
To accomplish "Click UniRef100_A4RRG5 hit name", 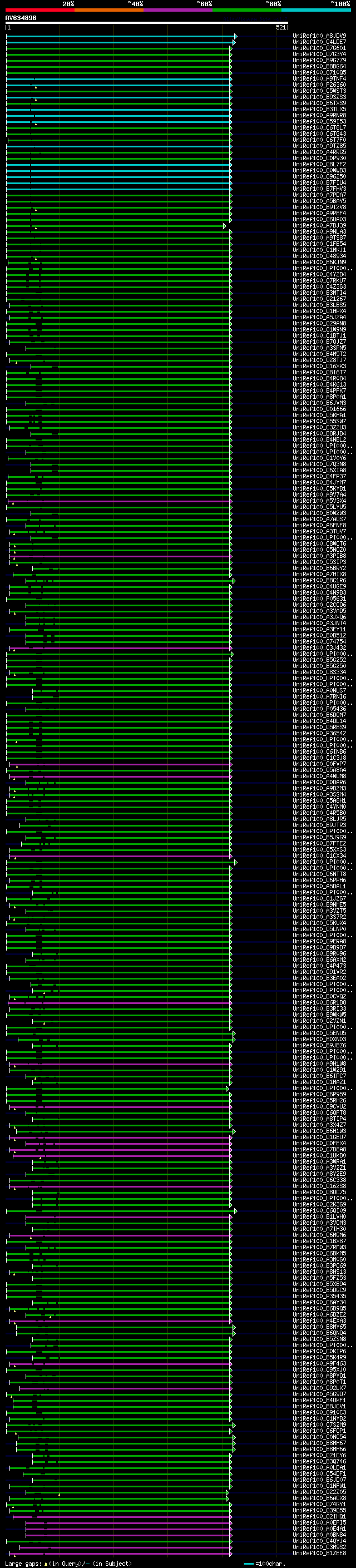I will [x=319, y=152].
